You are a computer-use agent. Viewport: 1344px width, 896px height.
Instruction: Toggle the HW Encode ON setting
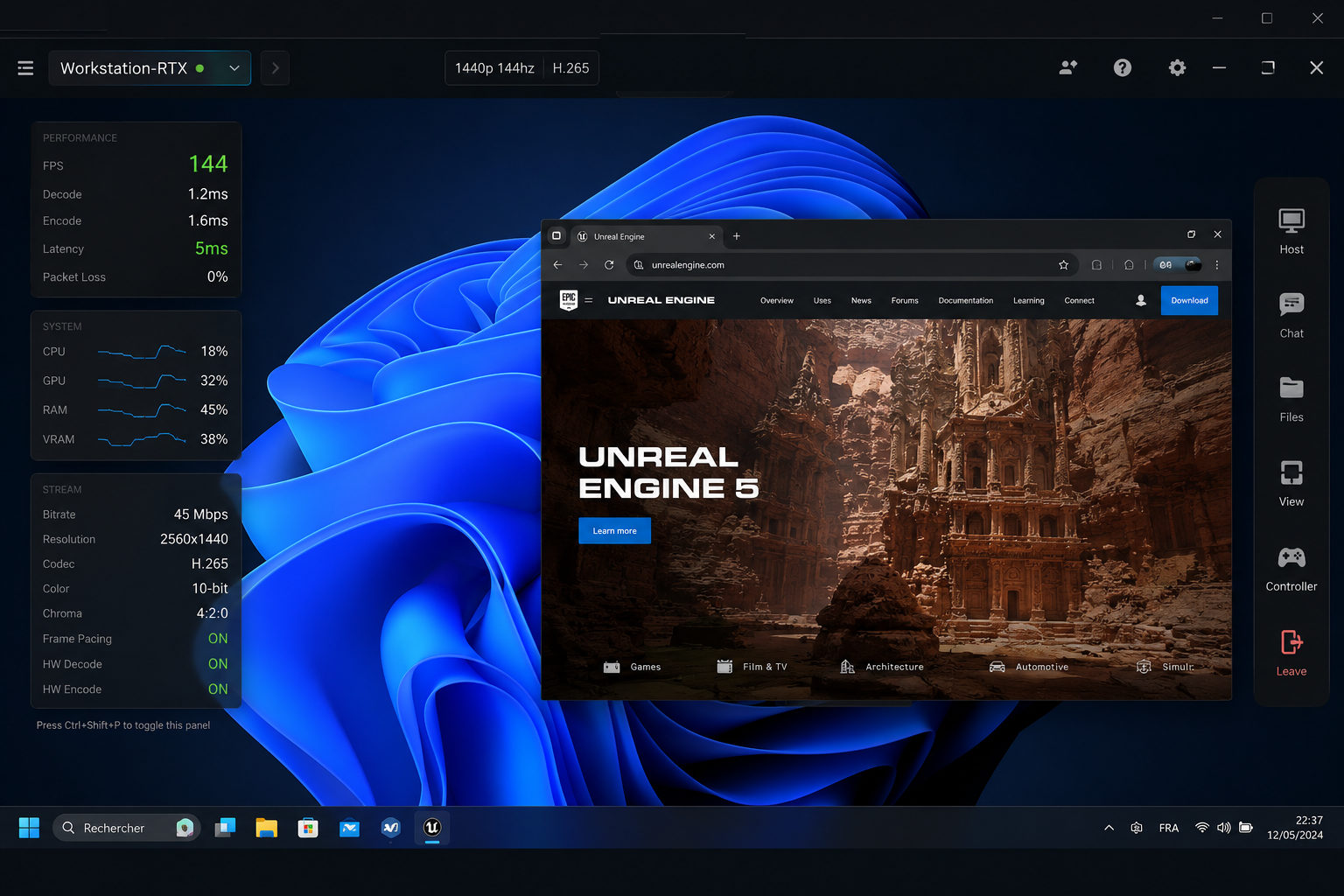[x=218, y=689]
